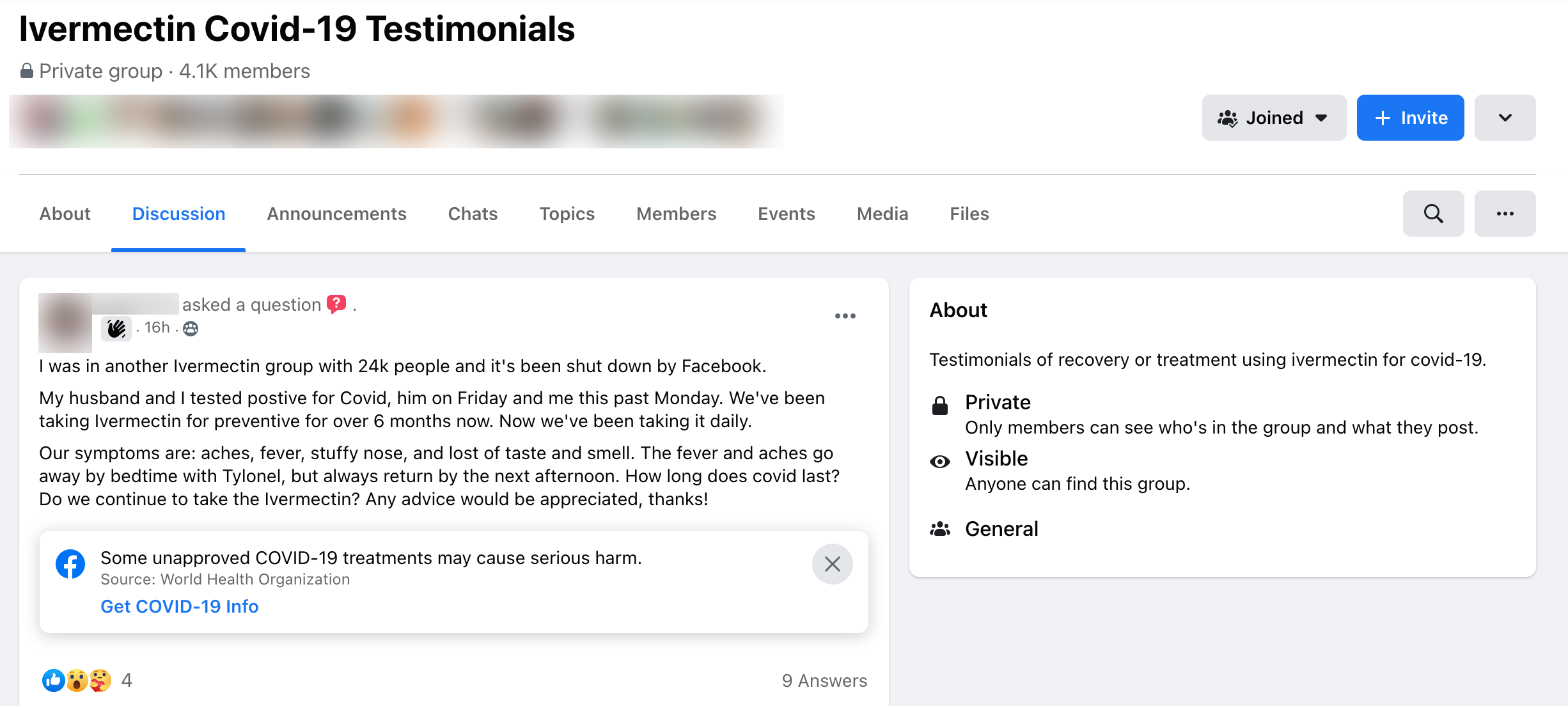Screen dimensions: 1568x706
Task: Click the Wow reaction icon
Action: click(76, 681)
